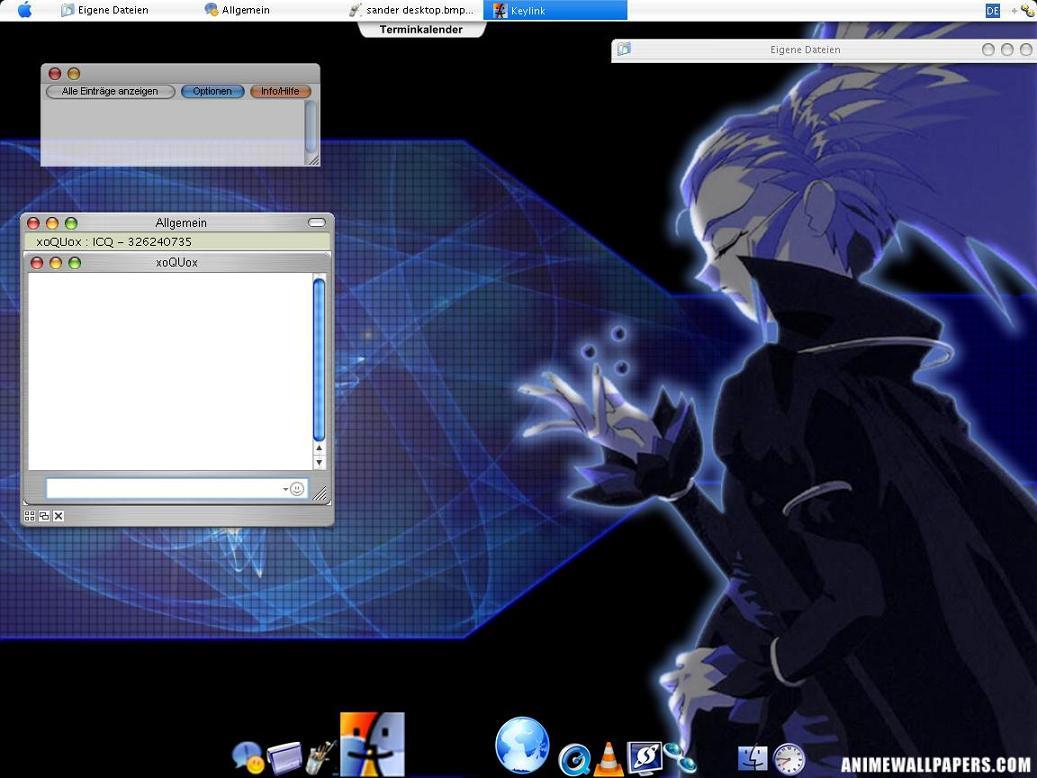Launch VLC media player cone icon
This screenshot has width=1037, height=778.
pyautogui.click(x=608, y=759)
